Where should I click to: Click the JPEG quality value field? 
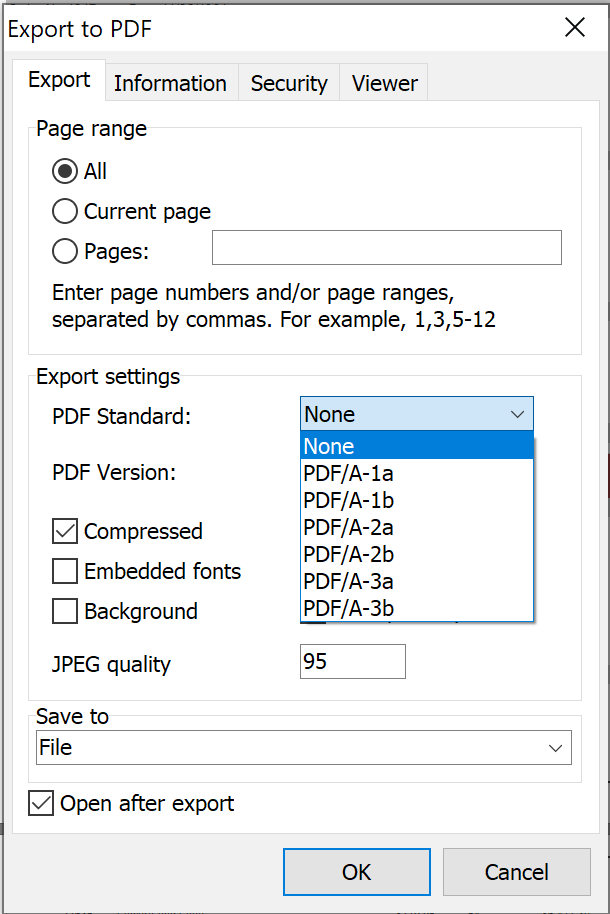pos(353,662)
